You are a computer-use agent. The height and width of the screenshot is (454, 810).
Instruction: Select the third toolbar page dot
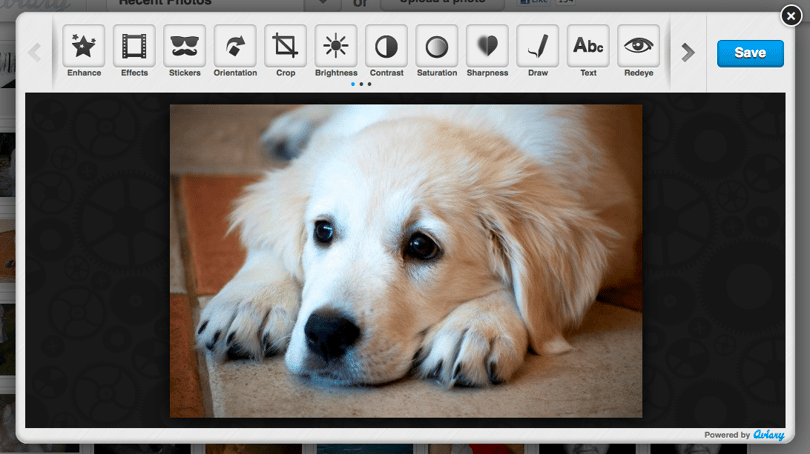(369, 84)
